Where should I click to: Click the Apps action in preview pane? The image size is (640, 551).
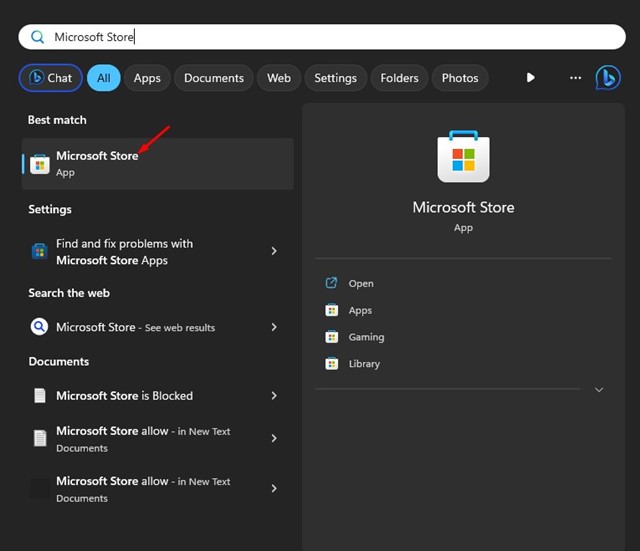click(x=360, y=311)
